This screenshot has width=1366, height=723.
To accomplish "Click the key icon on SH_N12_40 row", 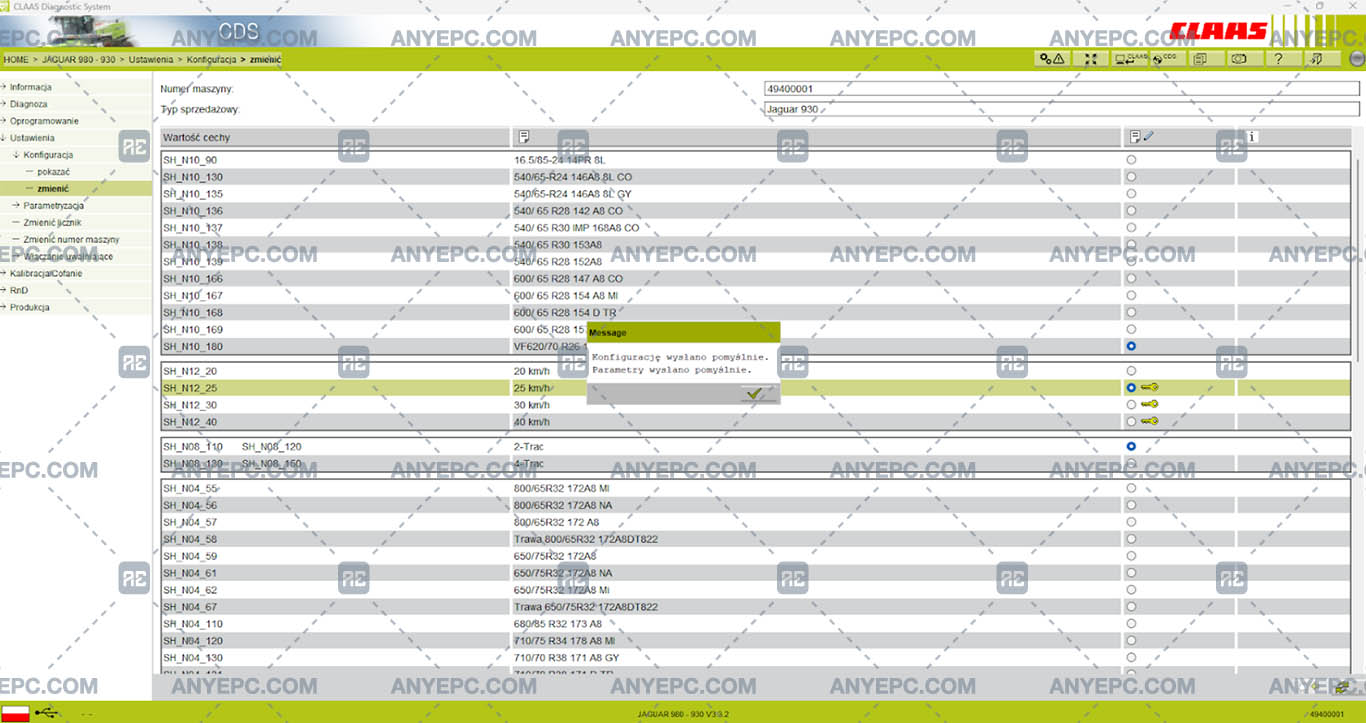I will click(x=1149, y=421).
